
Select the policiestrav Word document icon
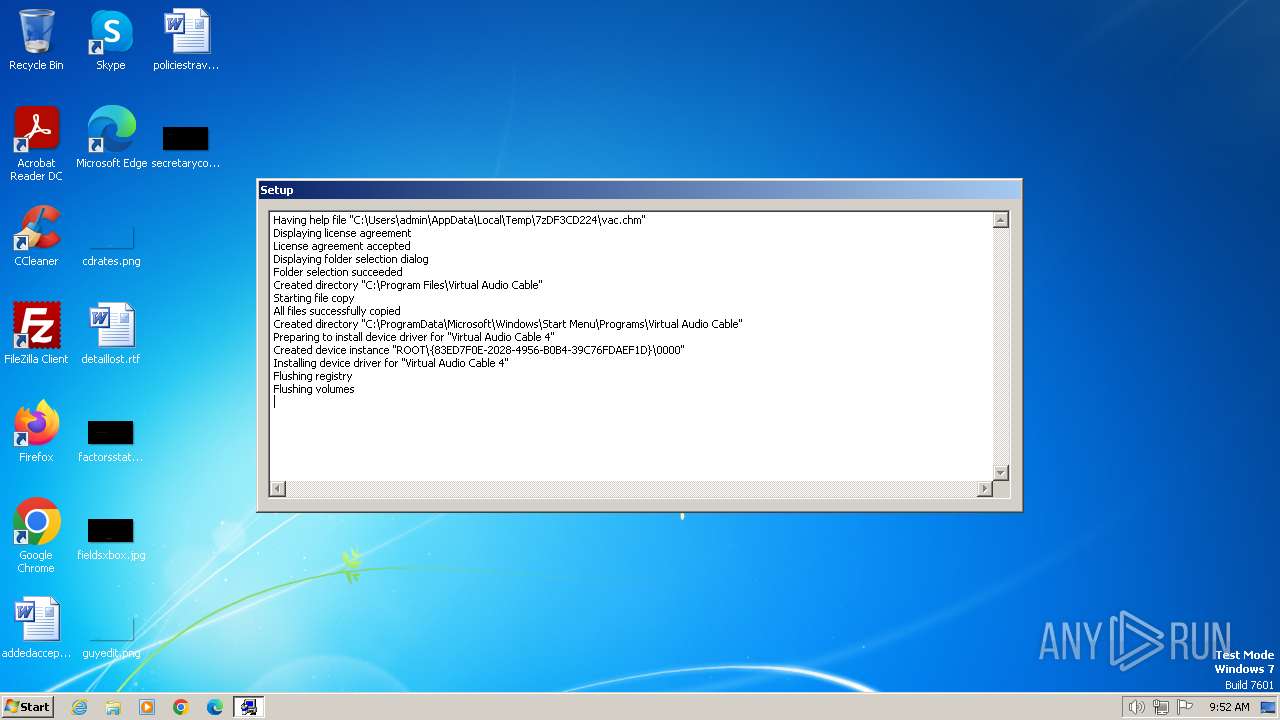[x=186, y=40]
